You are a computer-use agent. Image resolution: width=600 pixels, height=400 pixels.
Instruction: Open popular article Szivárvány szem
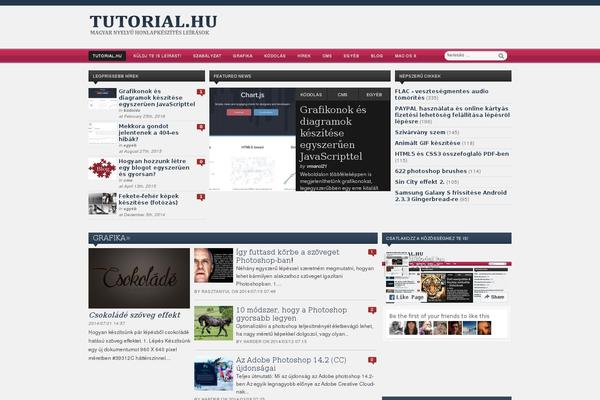420,132
